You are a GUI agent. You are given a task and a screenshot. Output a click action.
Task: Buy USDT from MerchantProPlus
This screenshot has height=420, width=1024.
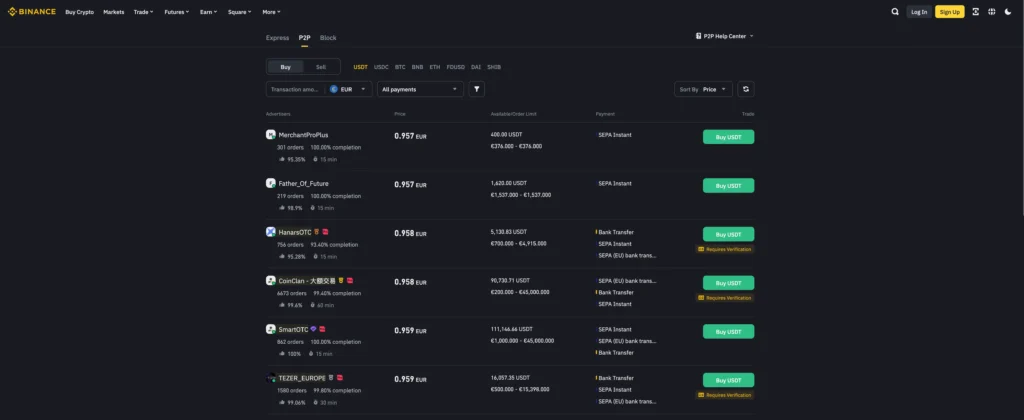[728, 137]
